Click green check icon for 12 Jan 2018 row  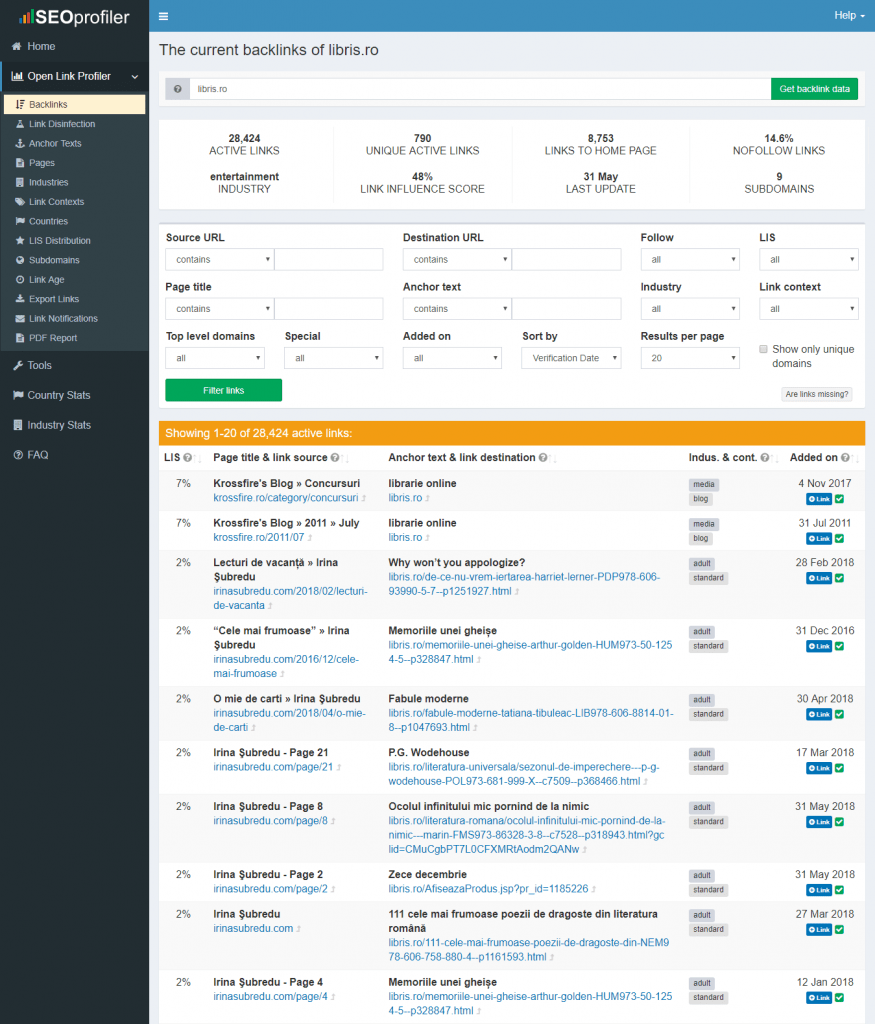(x=840, y=998)
